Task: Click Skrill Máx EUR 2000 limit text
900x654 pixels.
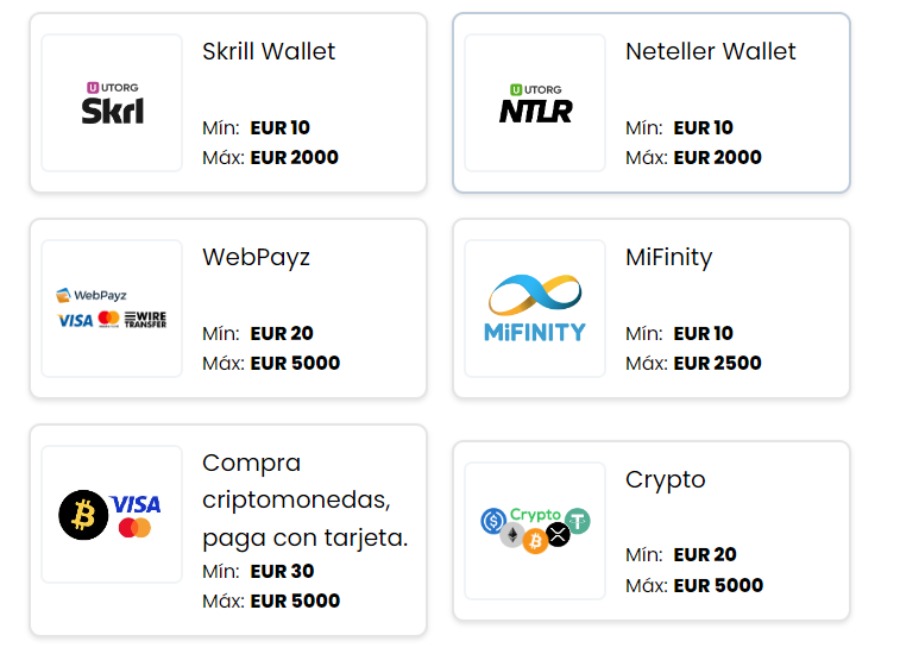Action: pyautogui.click(x=270, y=157)
